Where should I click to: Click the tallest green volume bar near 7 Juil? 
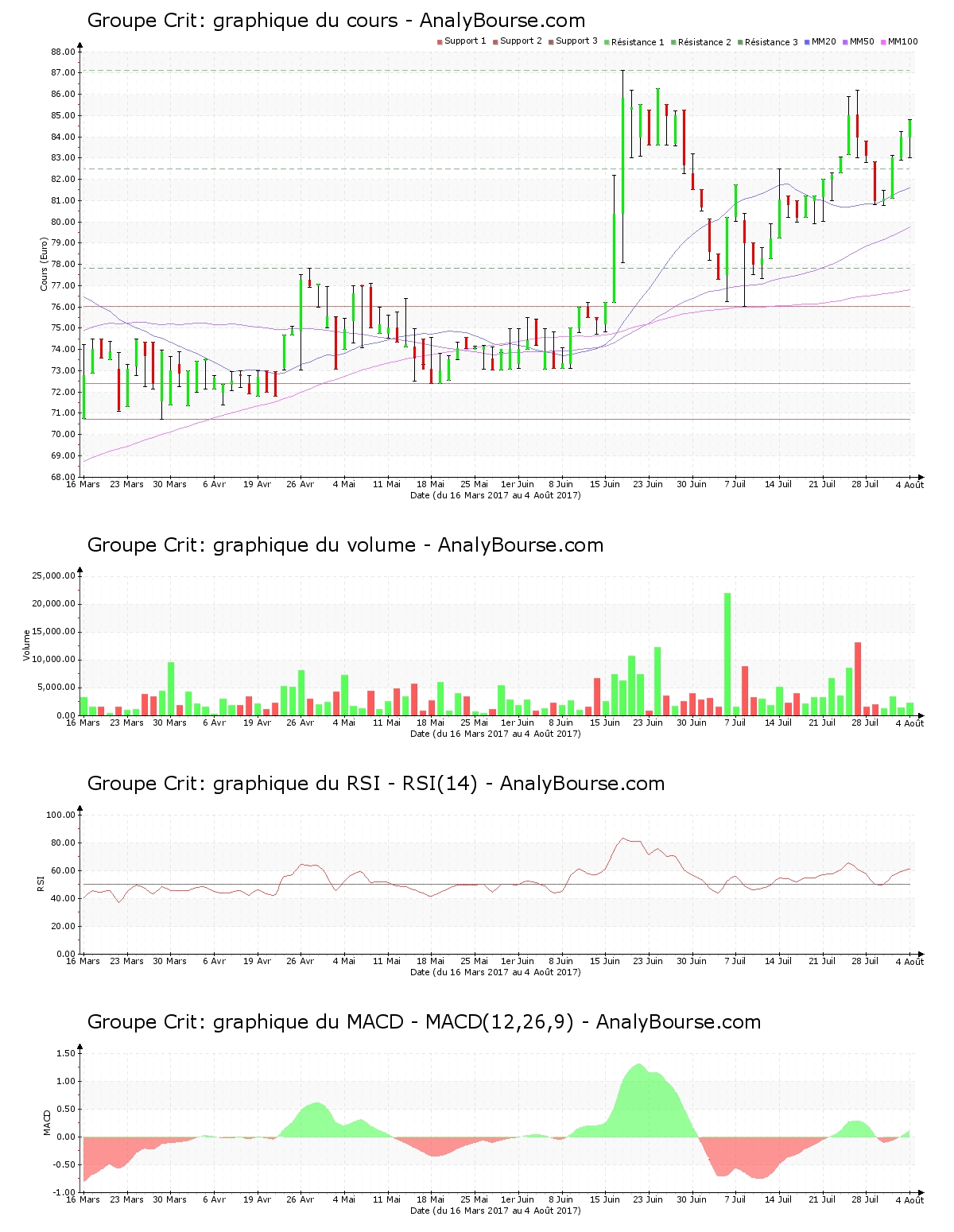tap(727, 654)
